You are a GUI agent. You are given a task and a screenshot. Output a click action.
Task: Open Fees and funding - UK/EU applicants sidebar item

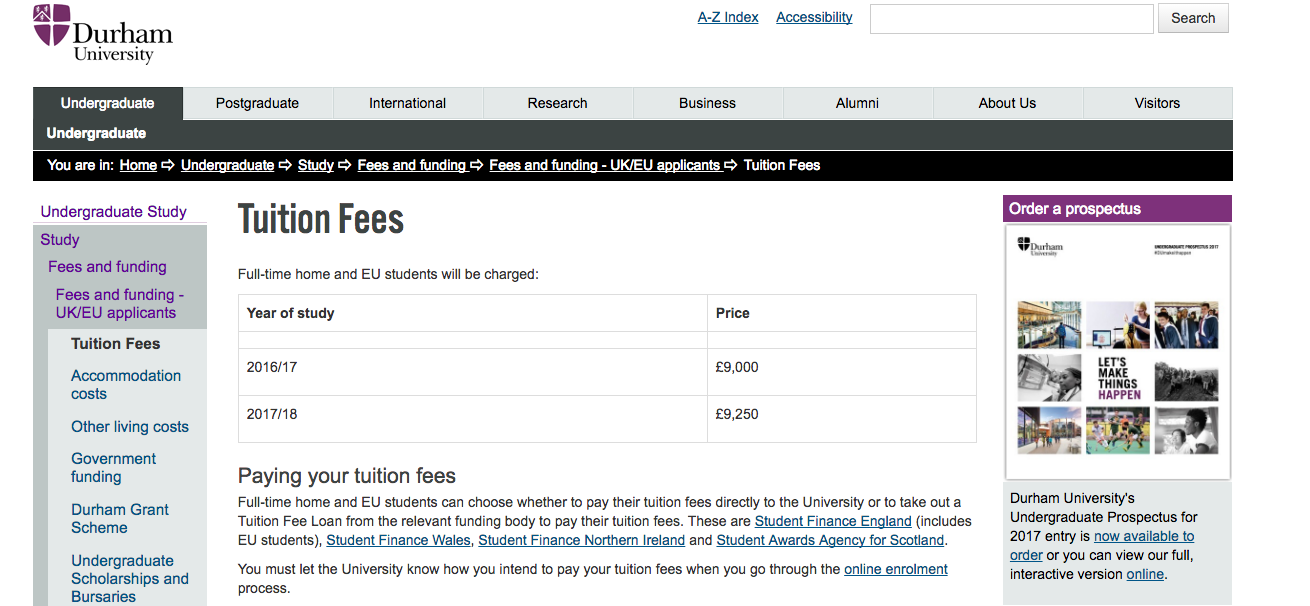[x=120, y=304]
